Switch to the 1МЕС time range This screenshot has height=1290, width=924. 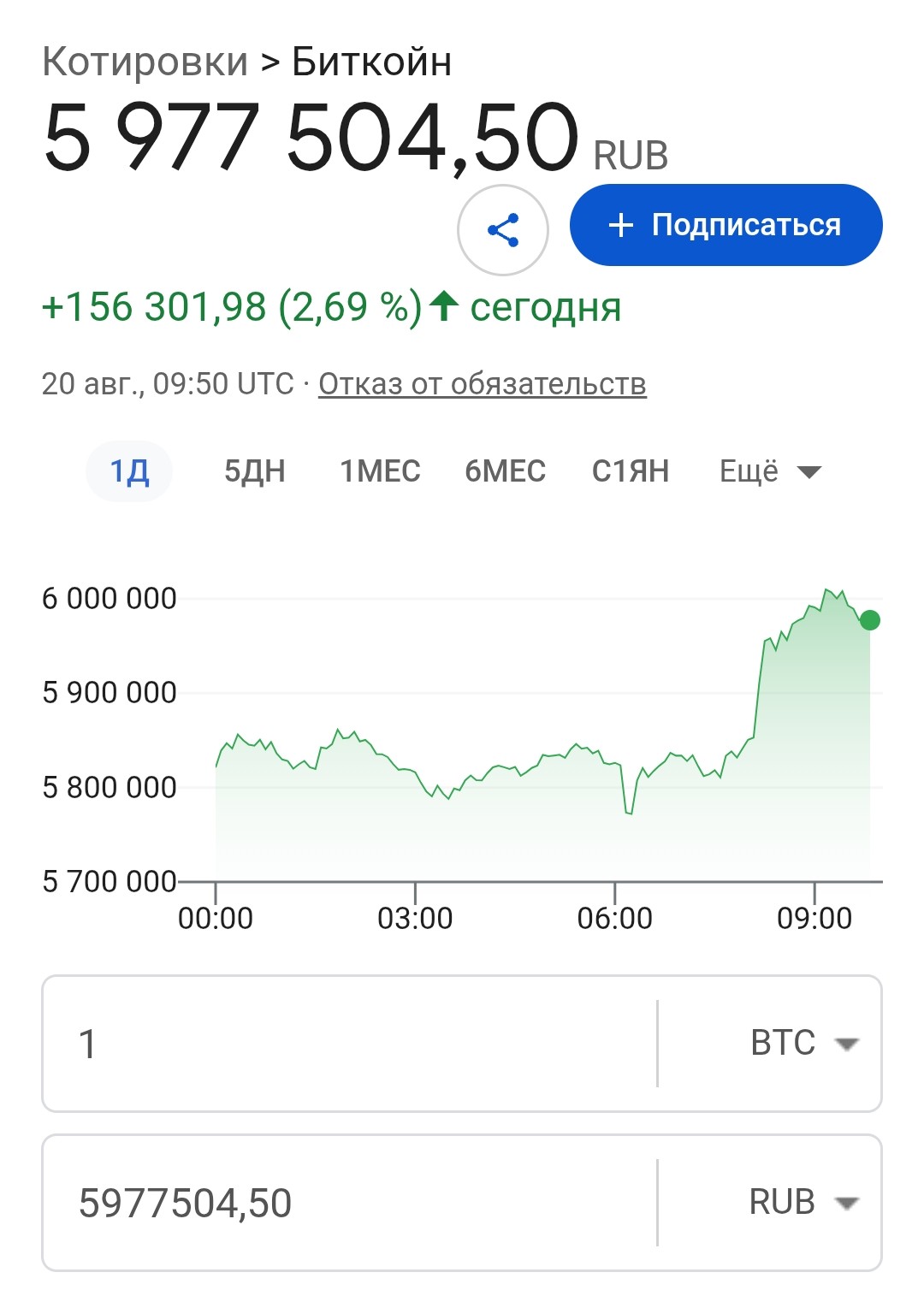(x=380, y=471)
